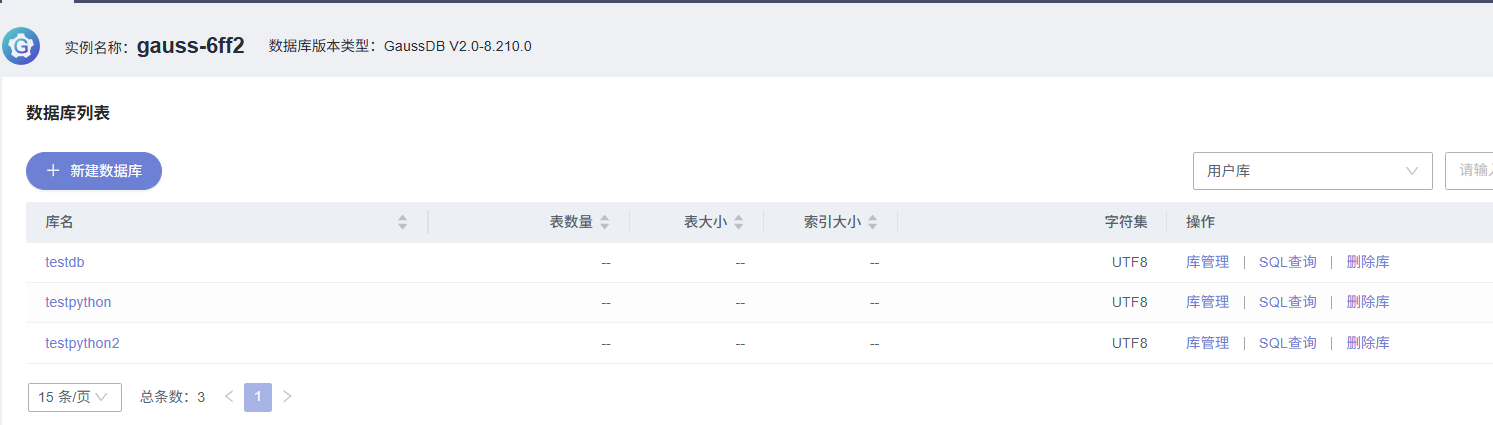
Task: Go to previous page arrow
Action: click(x=229, y=397)
